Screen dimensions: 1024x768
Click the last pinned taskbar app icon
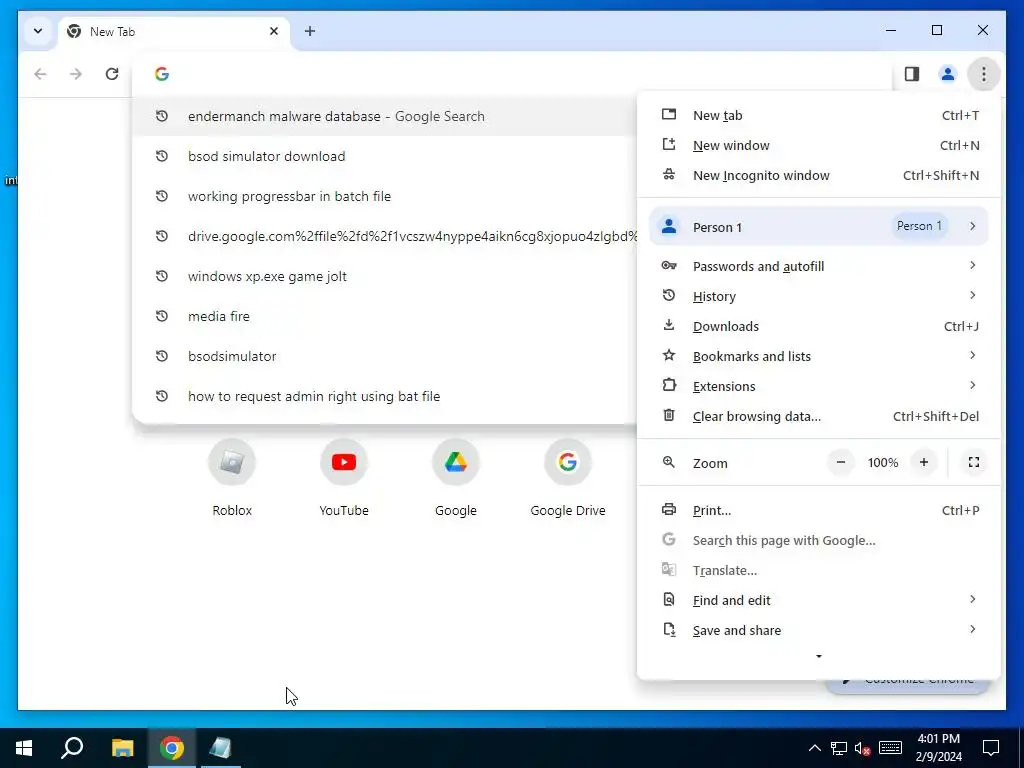click(220, 748)
